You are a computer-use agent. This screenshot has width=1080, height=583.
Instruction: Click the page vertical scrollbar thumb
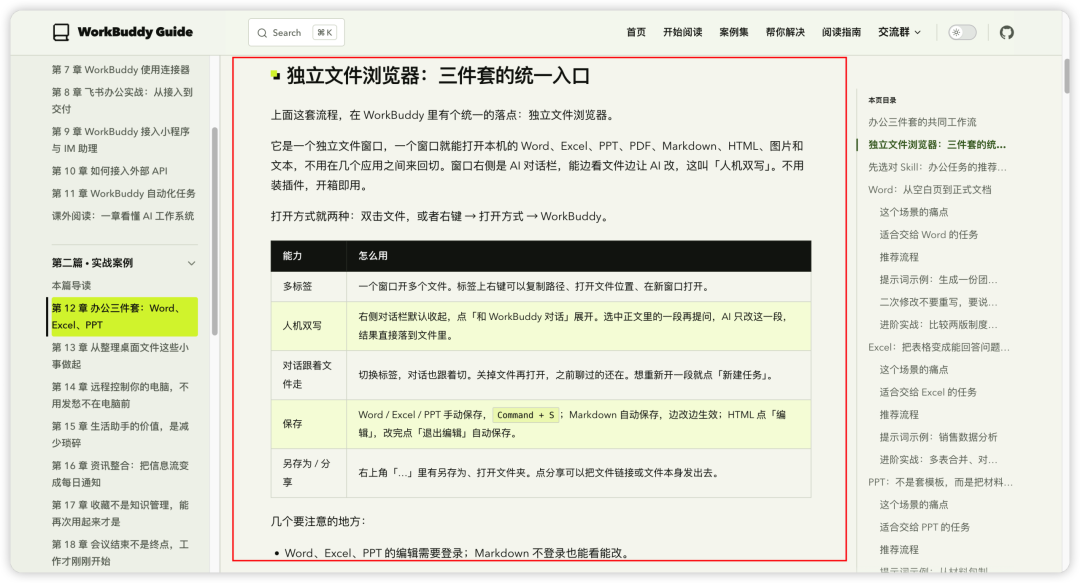[1067, 76]
